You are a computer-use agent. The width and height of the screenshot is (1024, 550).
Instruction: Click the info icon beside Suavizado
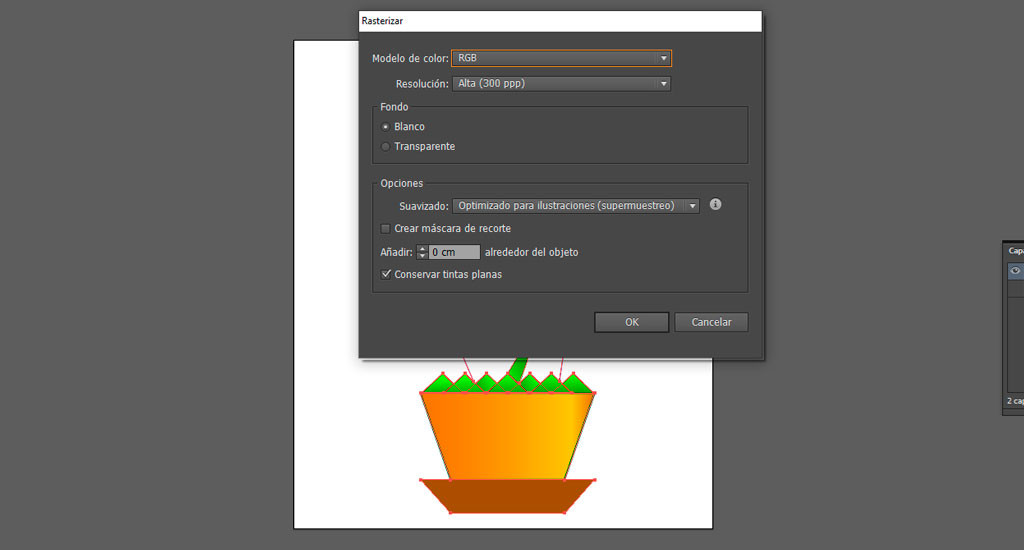715,205
